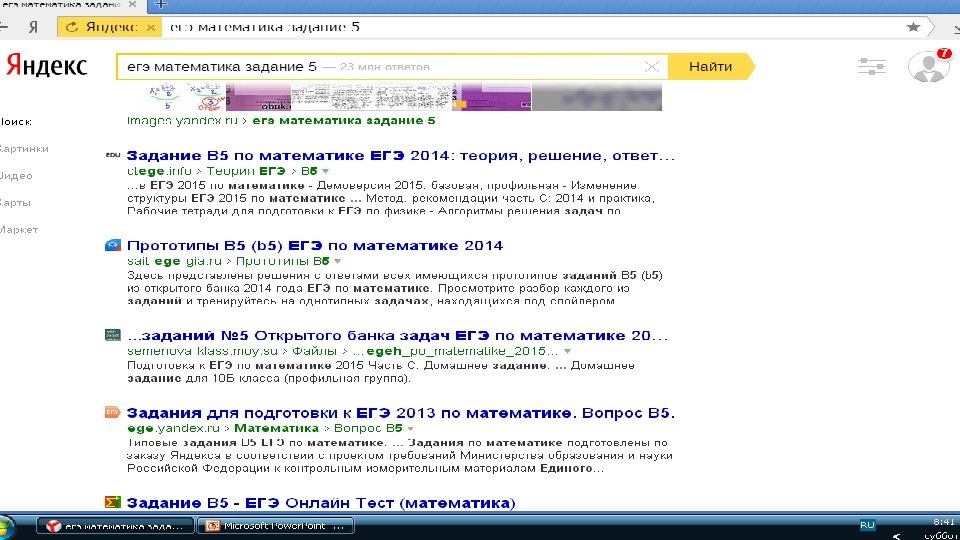Close the егэ математика browser tab

[x=132, y=4]
